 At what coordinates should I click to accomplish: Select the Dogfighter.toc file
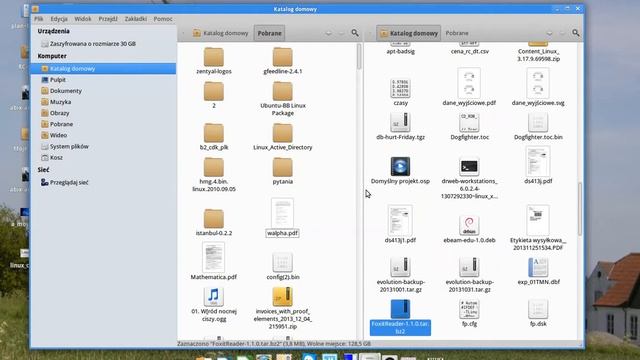tap(469, 122)
